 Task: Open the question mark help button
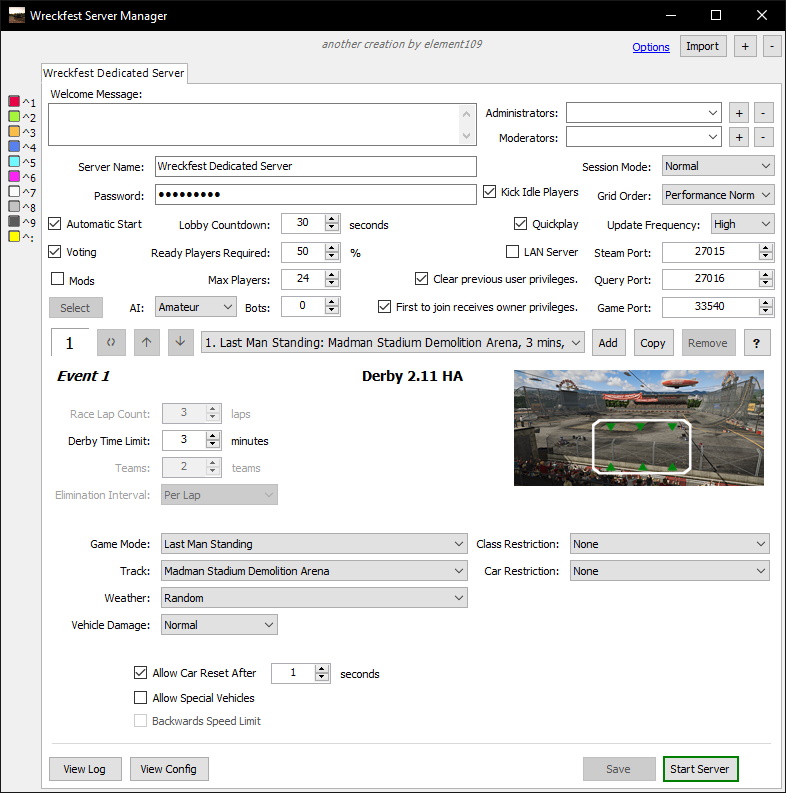[757, 343]
